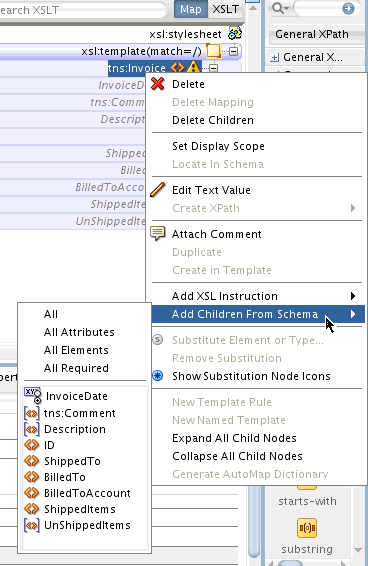The width and height of the screenshot is (368, 566).
Task: Click the ShippedTo element icon in submenu
Action: coord(31,461)
